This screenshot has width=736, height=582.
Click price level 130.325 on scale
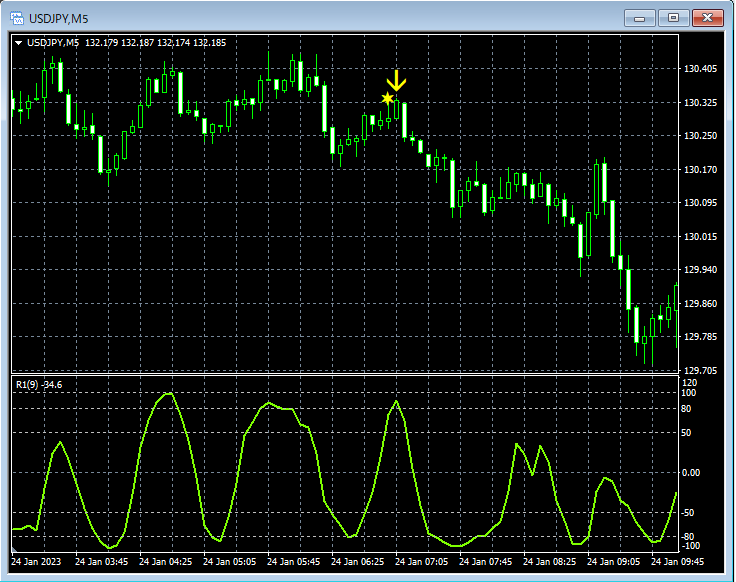(x=700, y=102)
